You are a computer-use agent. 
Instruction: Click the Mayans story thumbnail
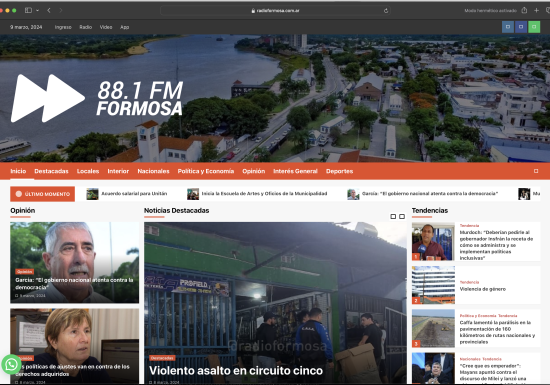click(433, 368)
